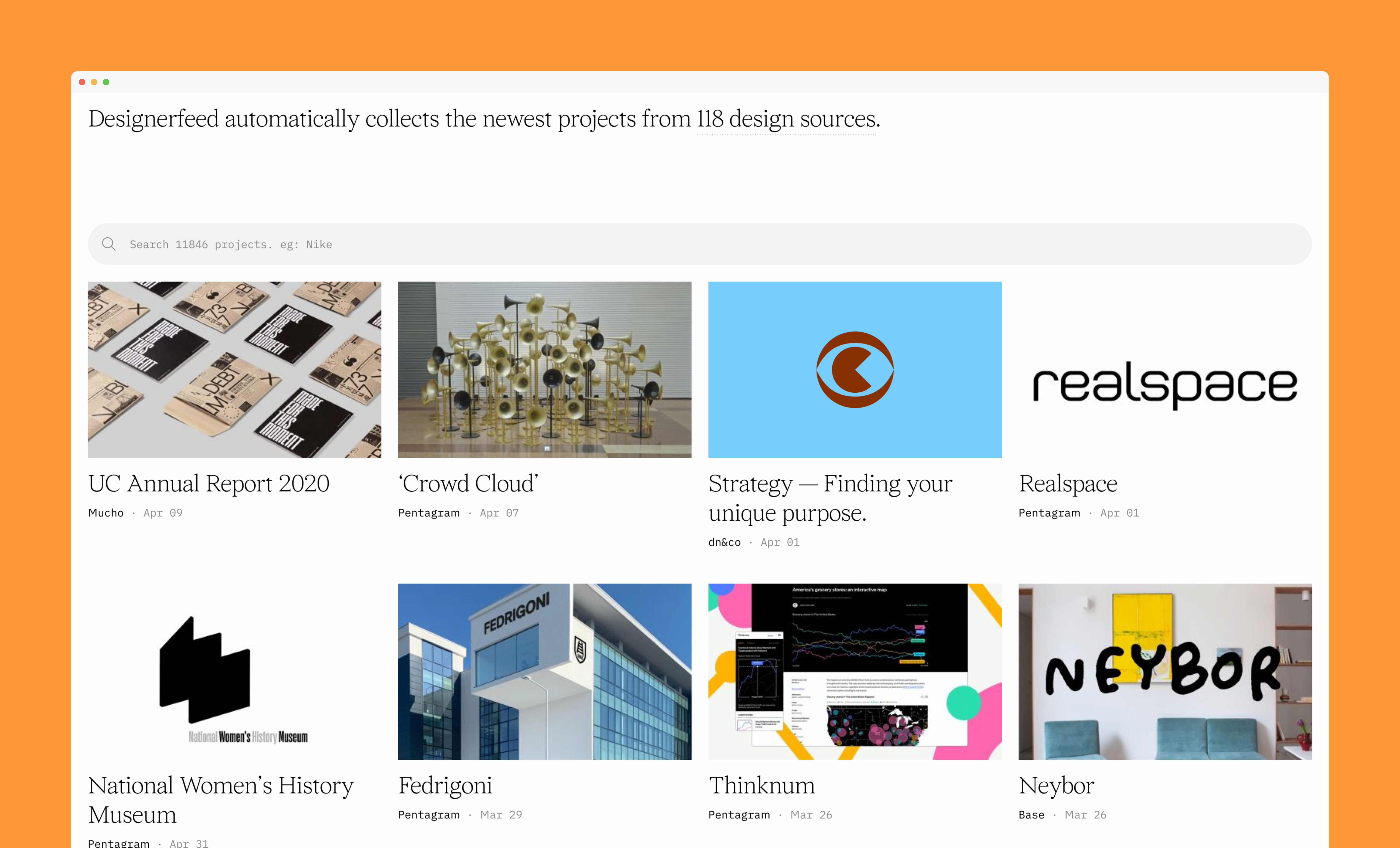
Task: Select Pentagram source under Women's History Museum
Action: (x=119, y=843)
